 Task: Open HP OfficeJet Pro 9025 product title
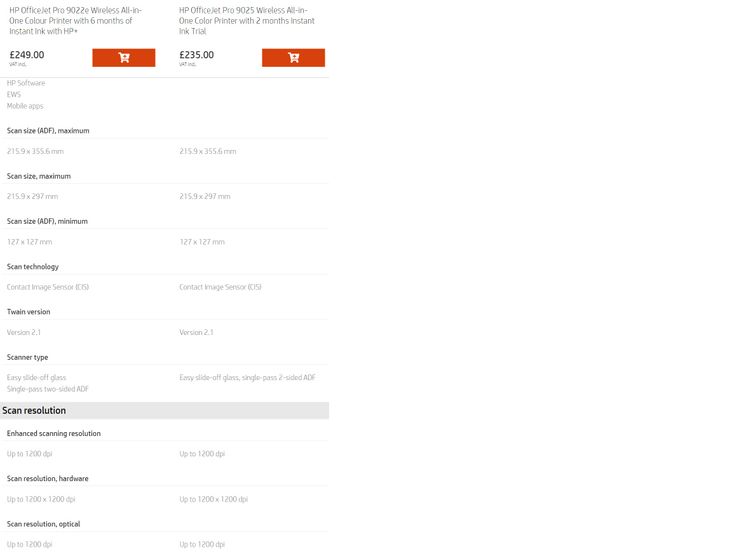coord(247,21)
